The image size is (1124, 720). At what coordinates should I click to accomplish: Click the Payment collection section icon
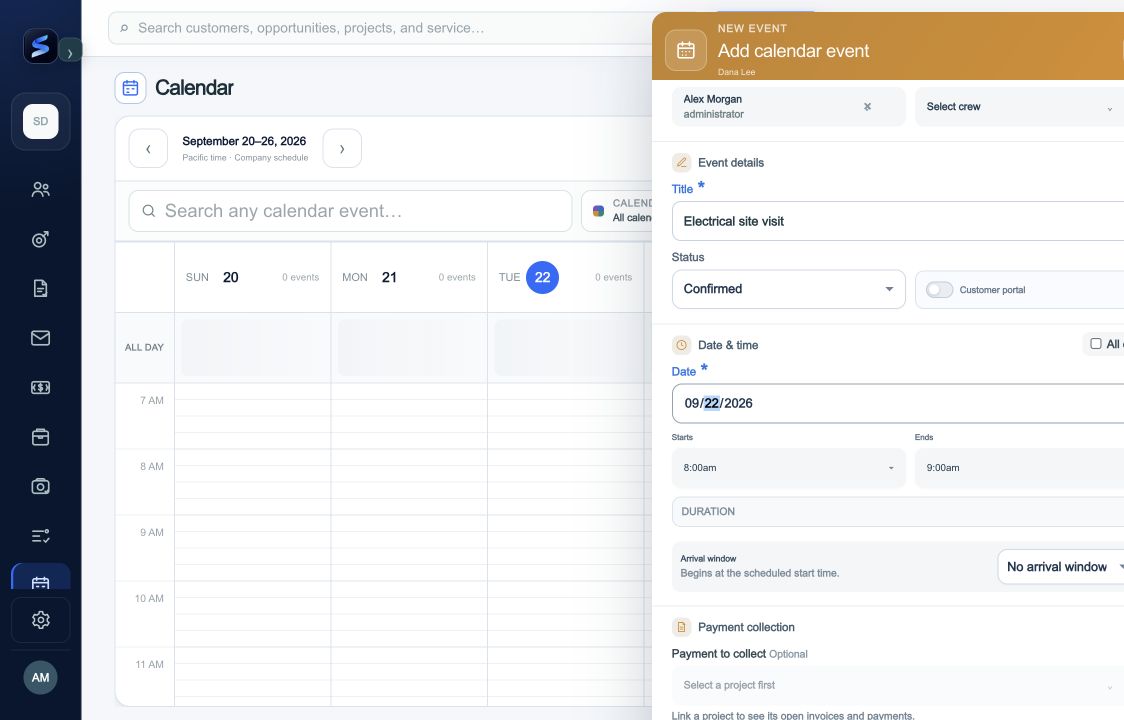(682, 627)
